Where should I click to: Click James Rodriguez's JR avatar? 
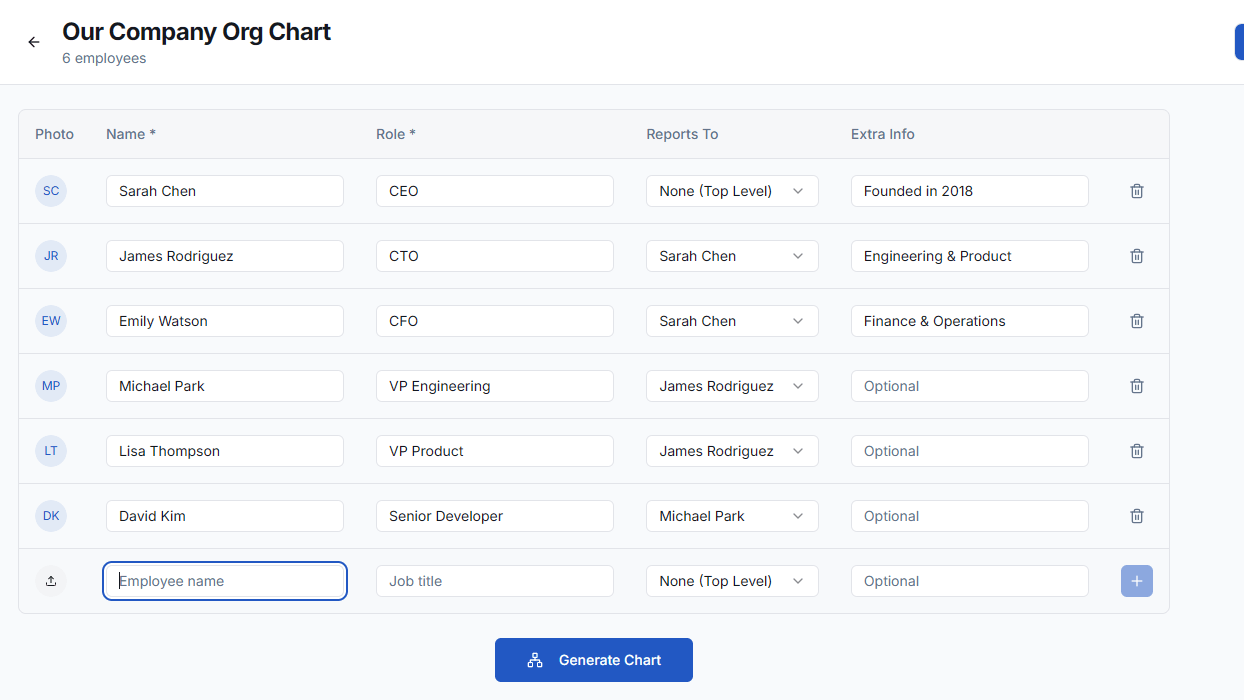(x=51, y=255)
